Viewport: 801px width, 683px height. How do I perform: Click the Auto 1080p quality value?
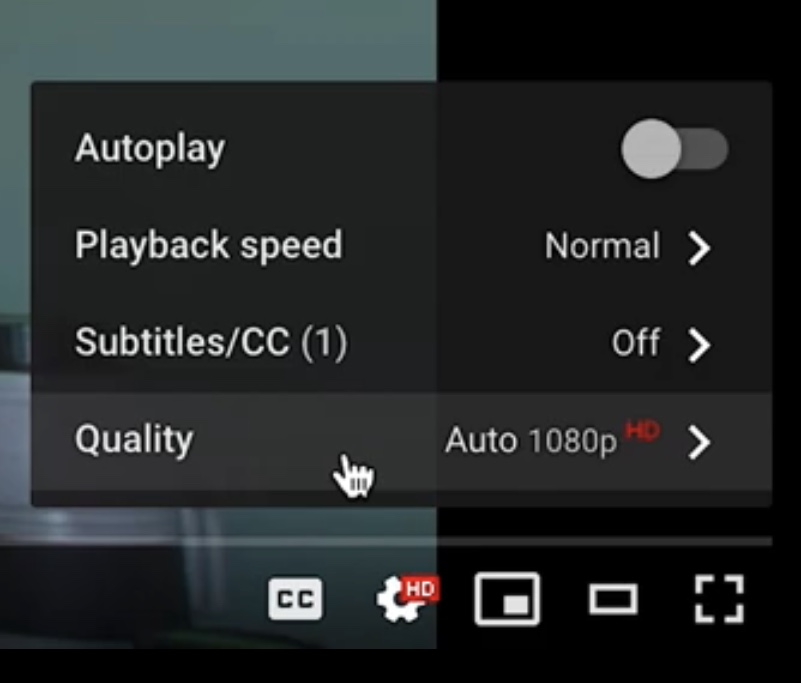click(531, 441)
